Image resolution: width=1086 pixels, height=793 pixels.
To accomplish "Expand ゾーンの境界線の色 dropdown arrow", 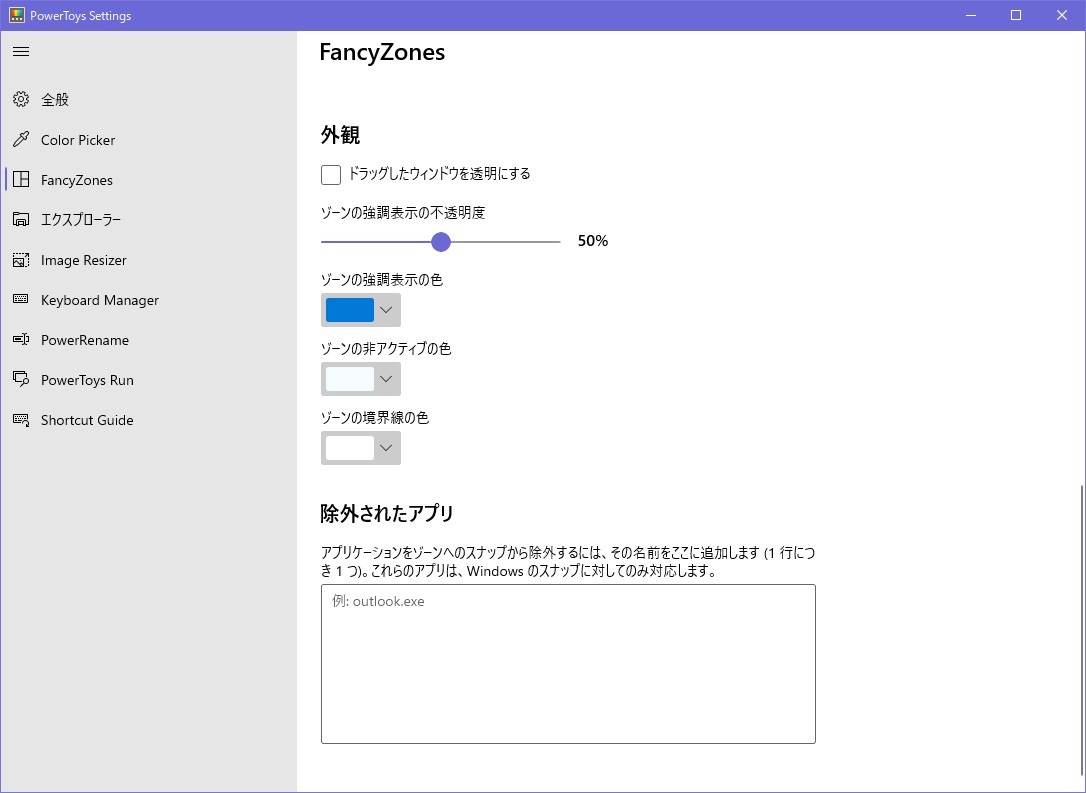I will [x=386, y=448].
